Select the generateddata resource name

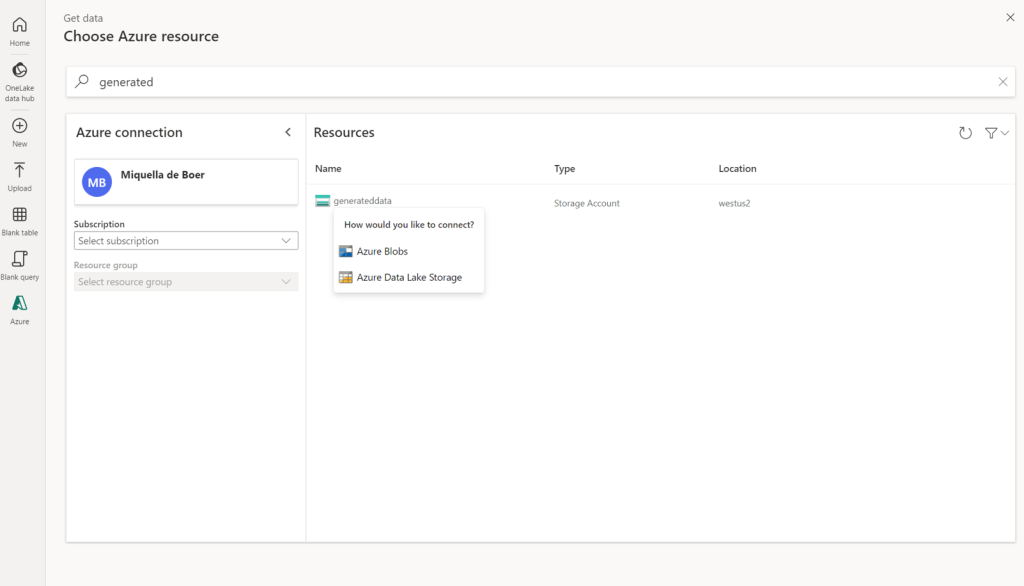[362, 201]
